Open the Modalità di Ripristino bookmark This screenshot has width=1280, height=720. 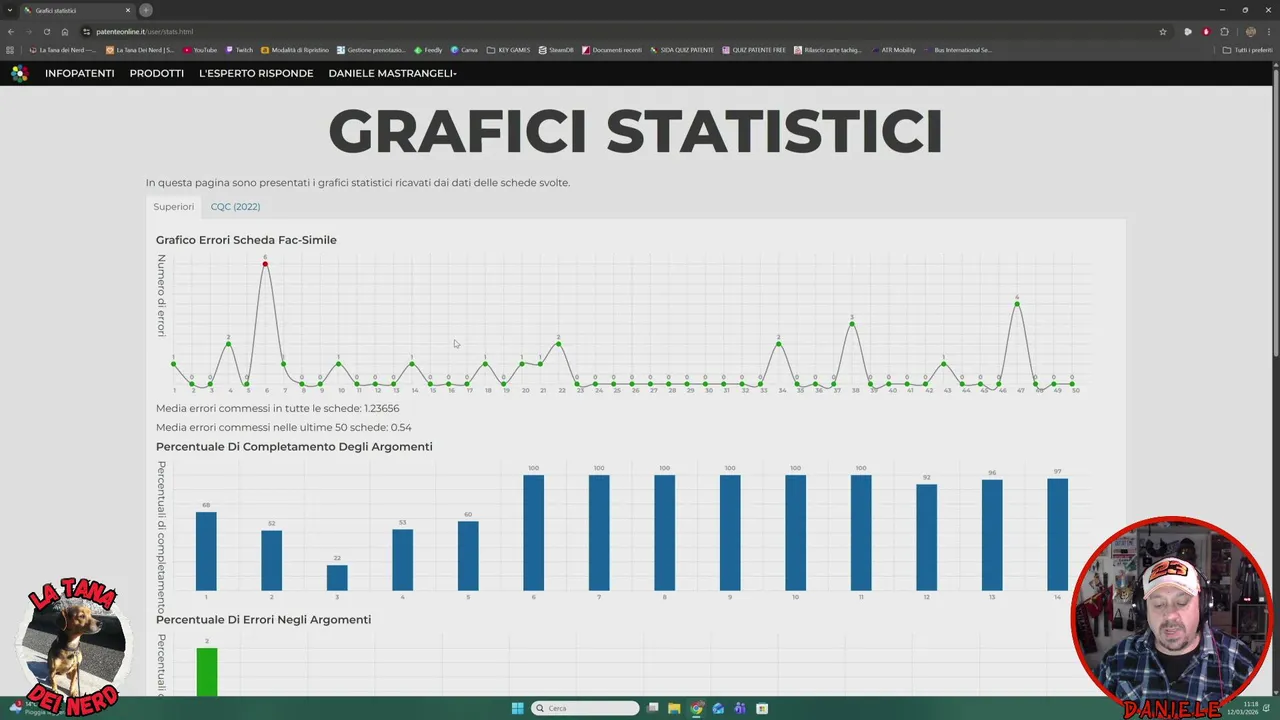(295, 50)
